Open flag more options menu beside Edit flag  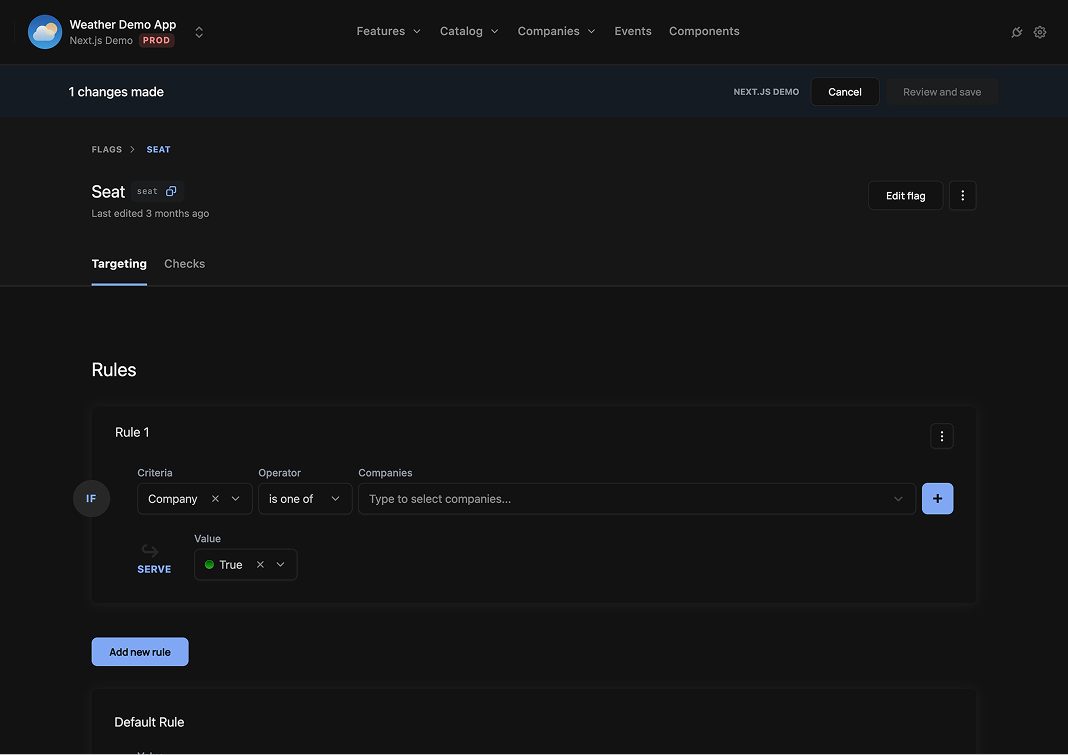[962, 196]
